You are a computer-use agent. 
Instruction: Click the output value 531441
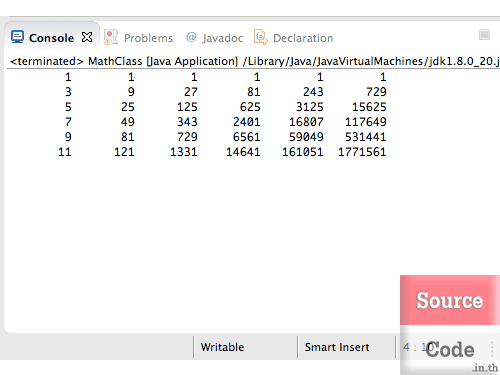366,137
